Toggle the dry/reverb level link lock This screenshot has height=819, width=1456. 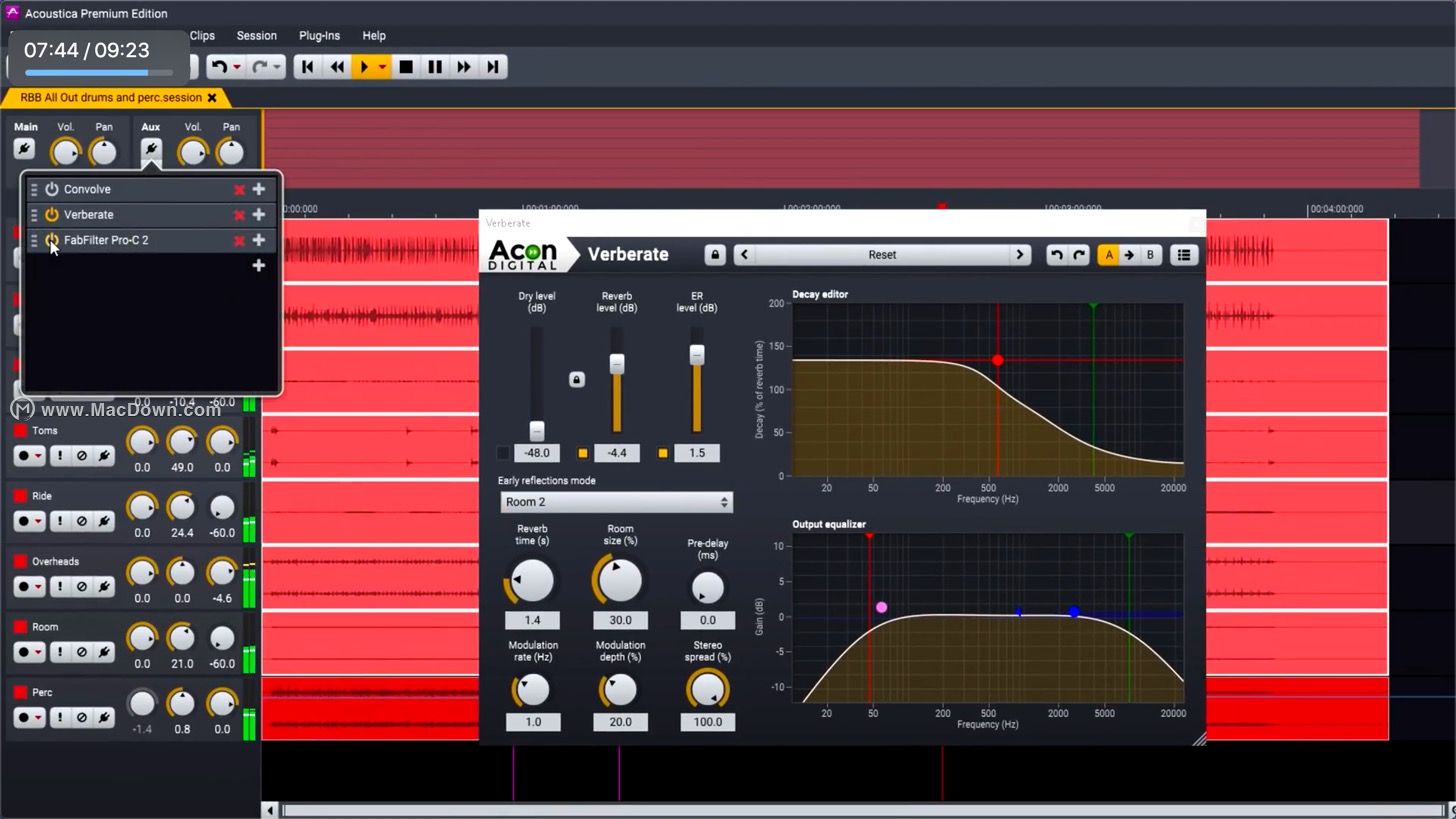click(576, 379)
